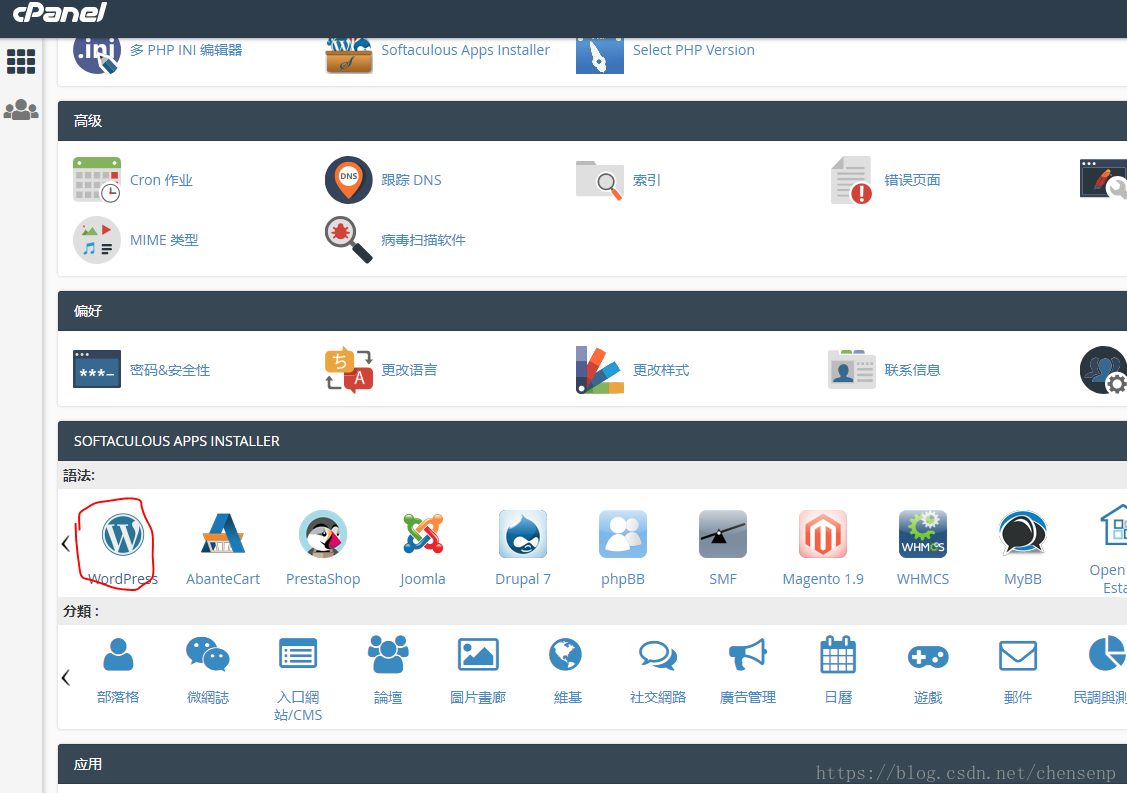
Task: Open the 圖片畫廊 gallery category icon
Action: tap(478, 654)
